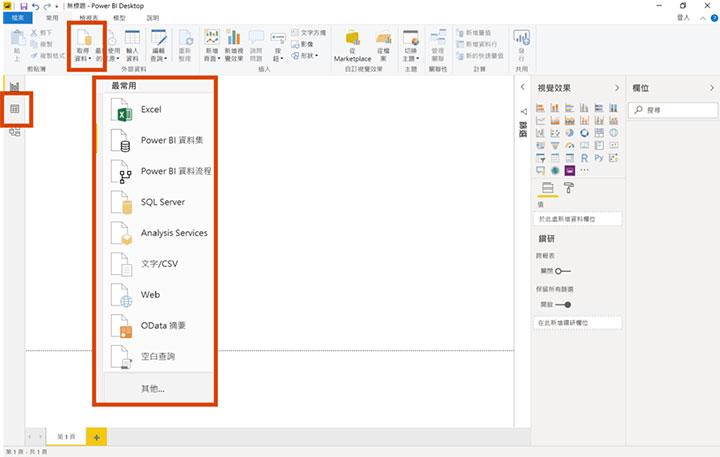Expand the filters pane with left chevron
Screen dimensions: 720x457
point(523,87)
